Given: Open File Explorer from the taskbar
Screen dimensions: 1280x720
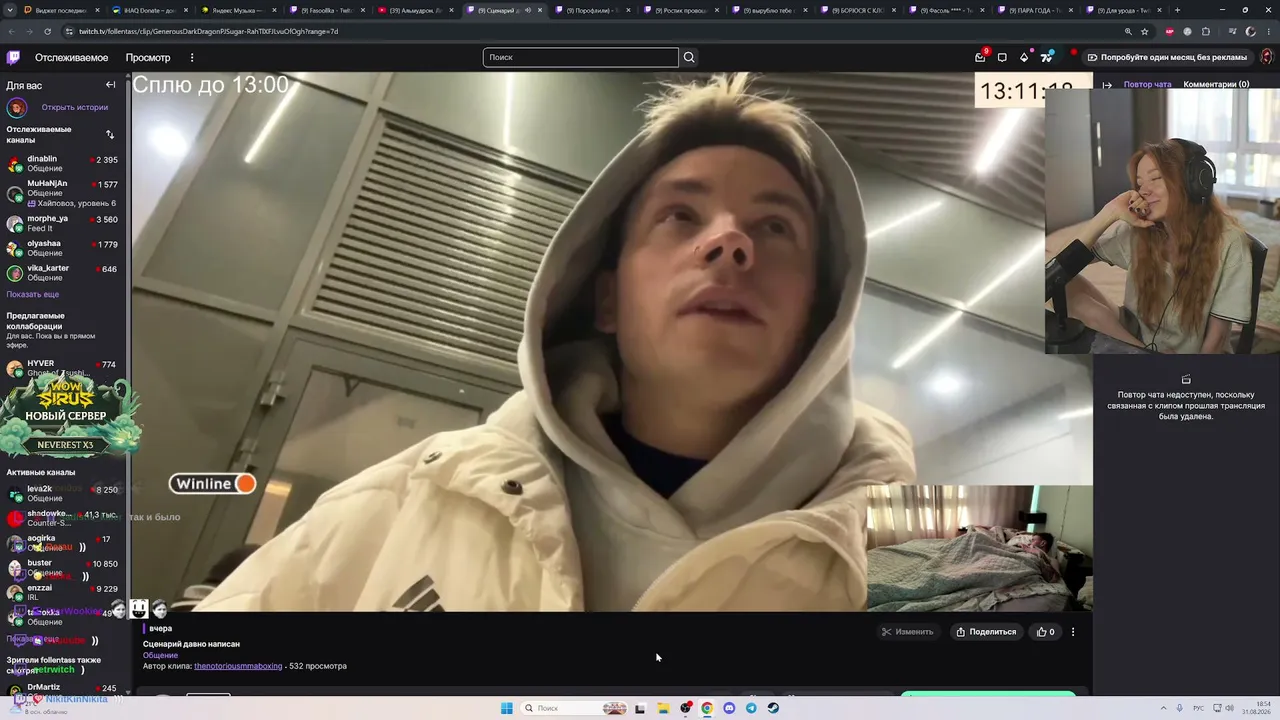Looking at the screenshot, I should tap(663, 708).
